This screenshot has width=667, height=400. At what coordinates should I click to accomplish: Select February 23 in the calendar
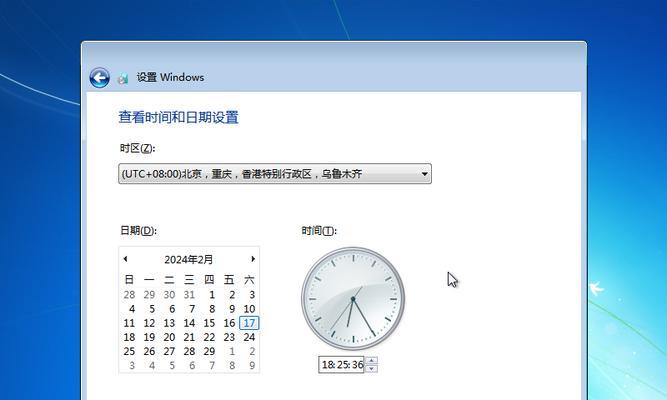(229, 337)
